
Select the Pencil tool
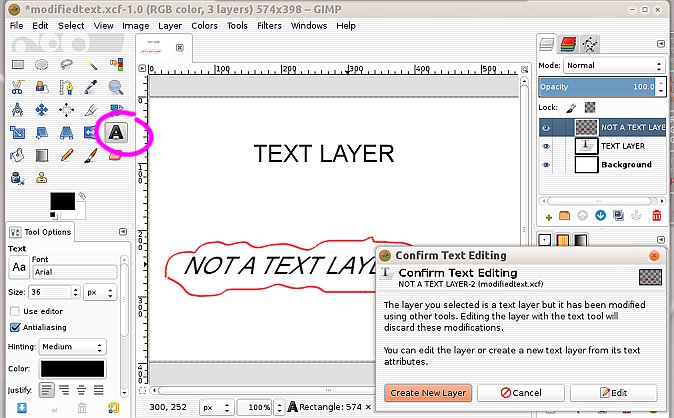tap(66, 155)
